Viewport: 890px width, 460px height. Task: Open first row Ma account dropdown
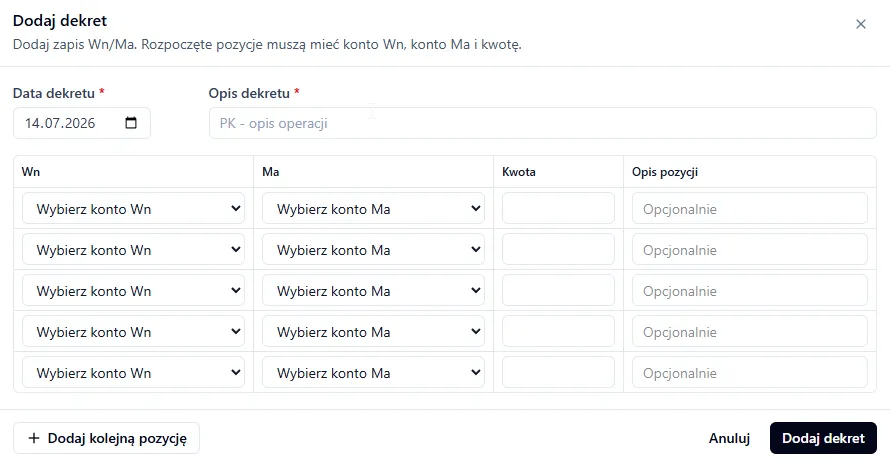click(x=373, y=208)
